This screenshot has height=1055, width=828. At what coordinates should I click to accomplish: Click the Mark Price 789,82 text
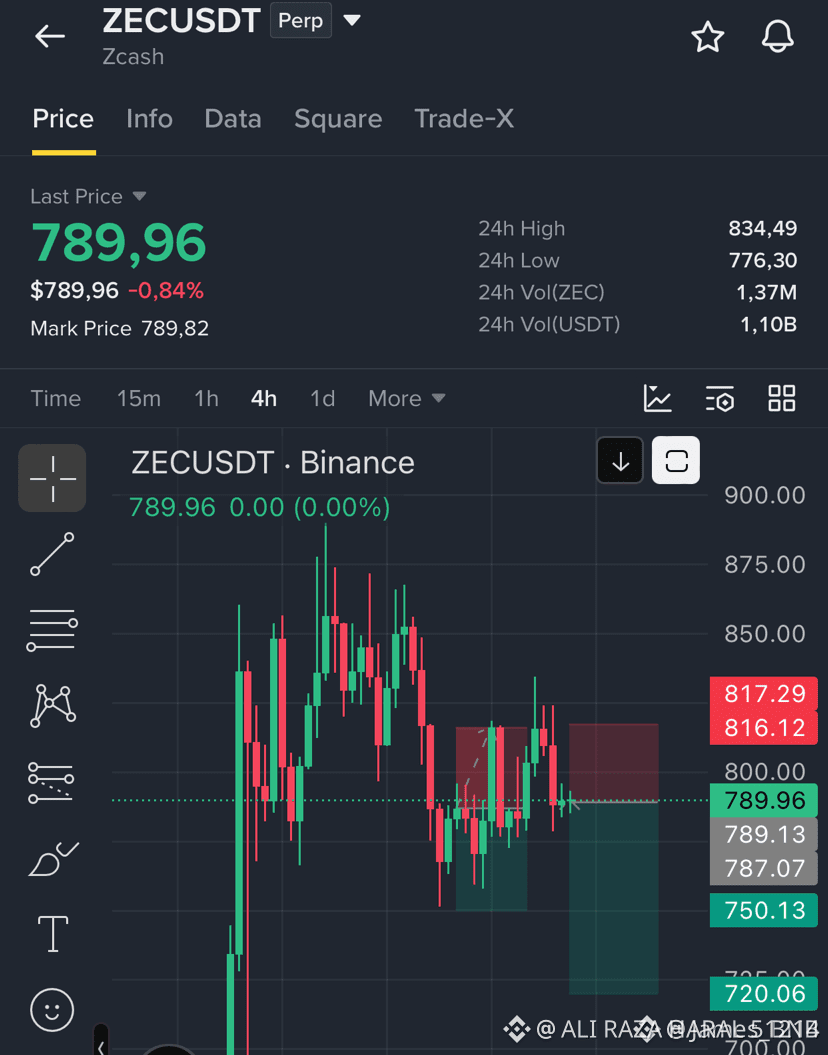[120, 328]
